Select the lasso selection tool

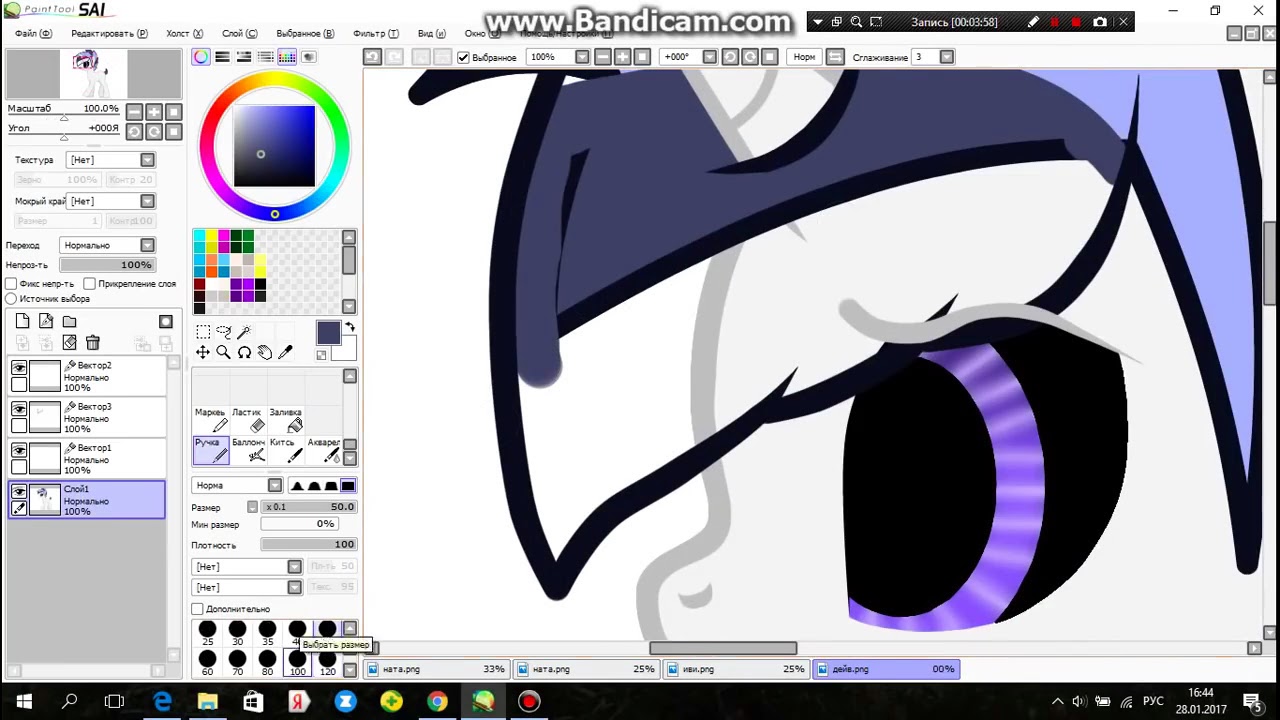pyautogui.click(x=224, y=332)
